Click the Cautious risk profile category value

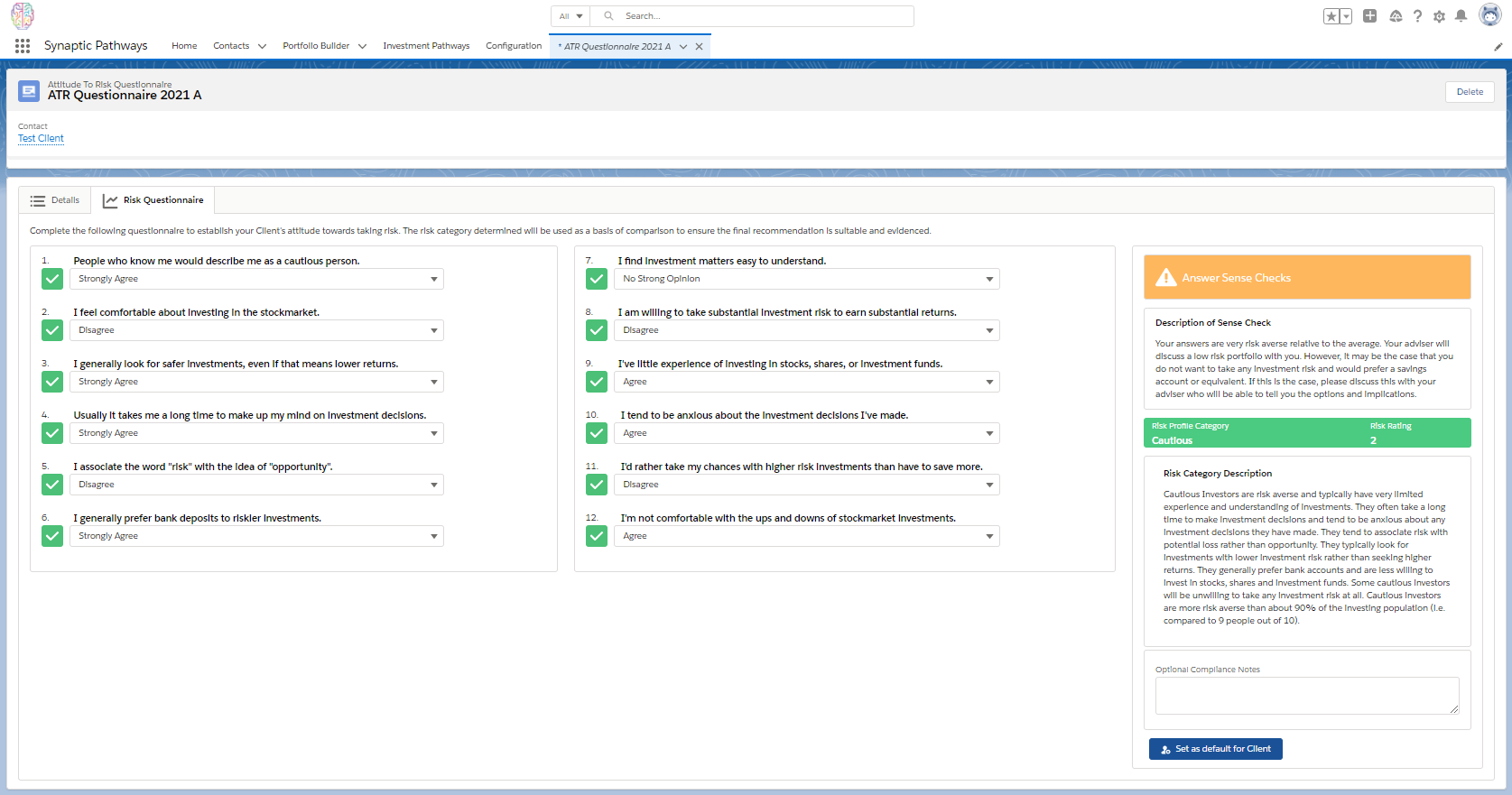coord(1172,440)
